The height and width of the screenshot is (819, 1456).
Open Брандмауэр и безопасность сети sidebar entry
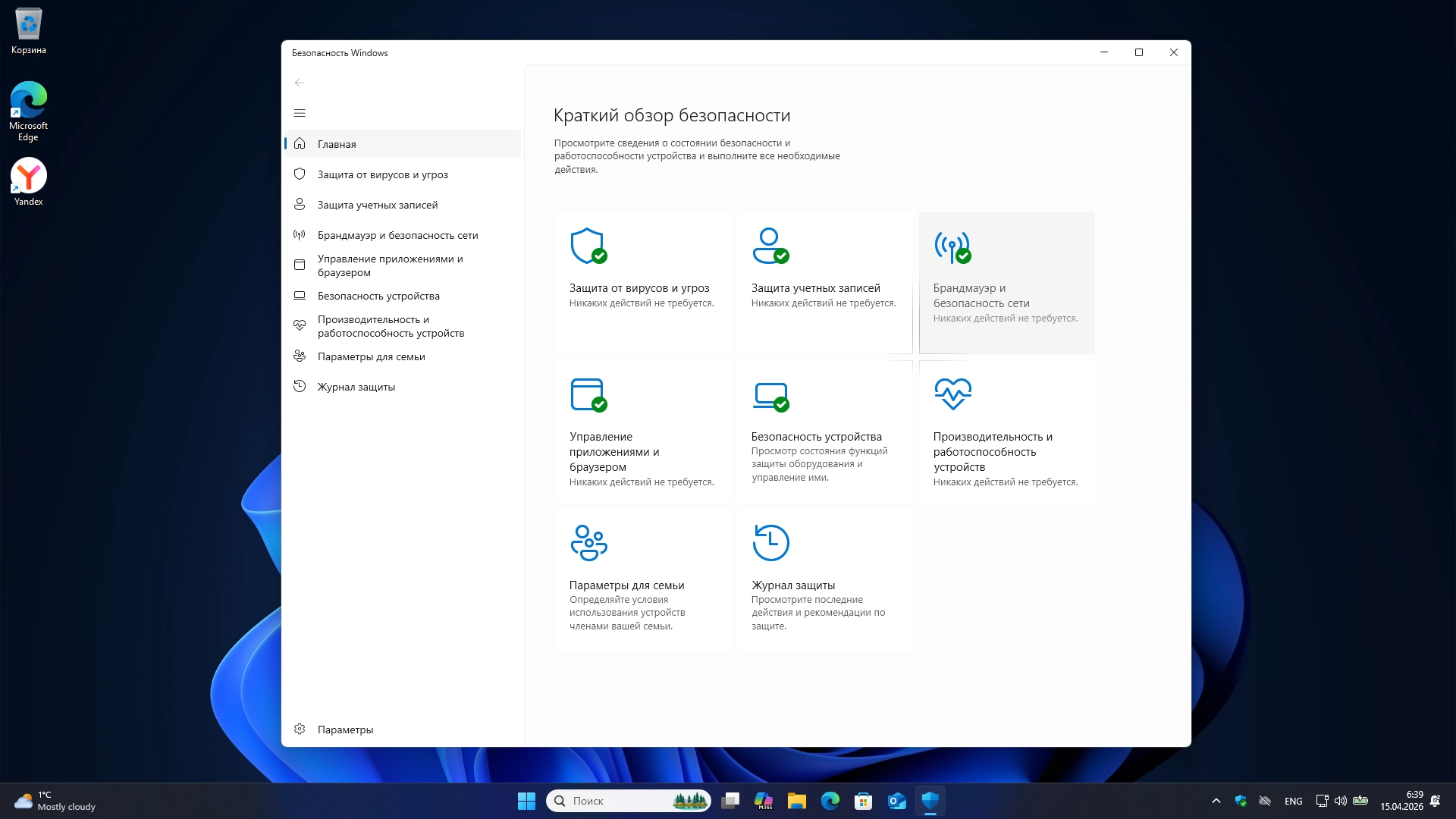[x=397, y=235]
